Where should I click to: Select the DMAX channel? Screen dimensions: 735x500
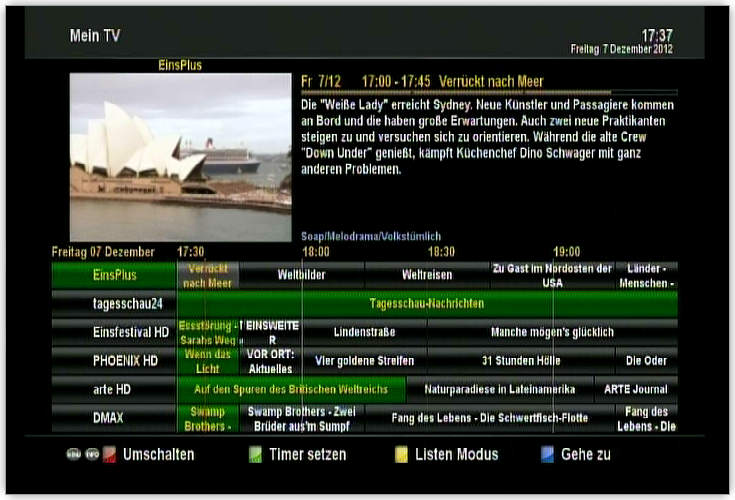[114, 418]
